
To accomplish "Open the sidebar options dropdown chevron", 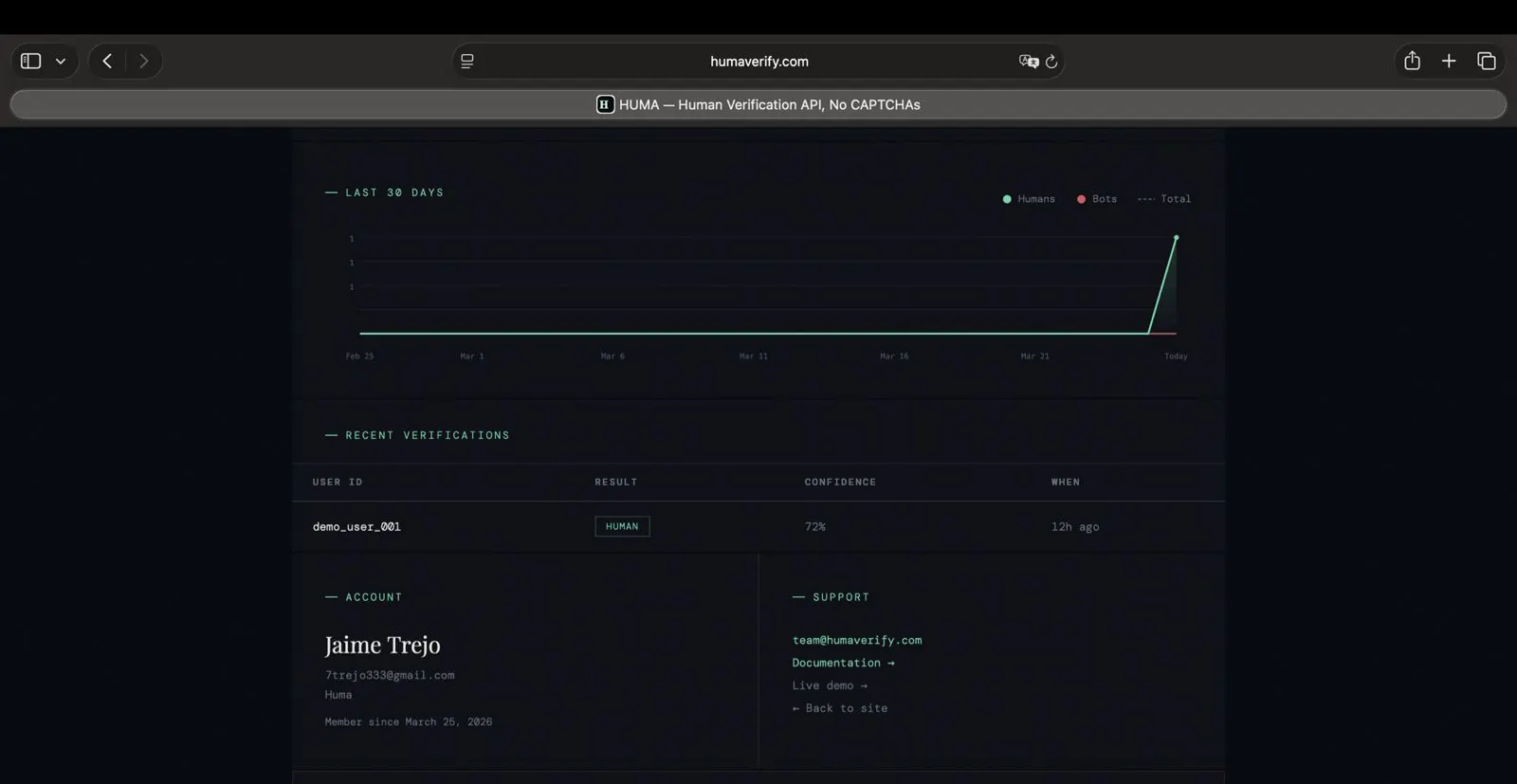I will point(61,62).
